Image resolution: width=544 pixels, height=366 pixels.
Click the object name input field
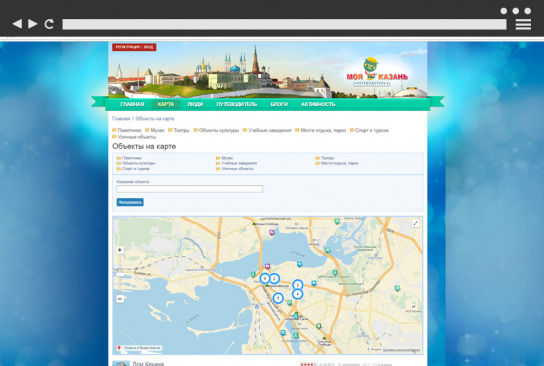point(189,189)
